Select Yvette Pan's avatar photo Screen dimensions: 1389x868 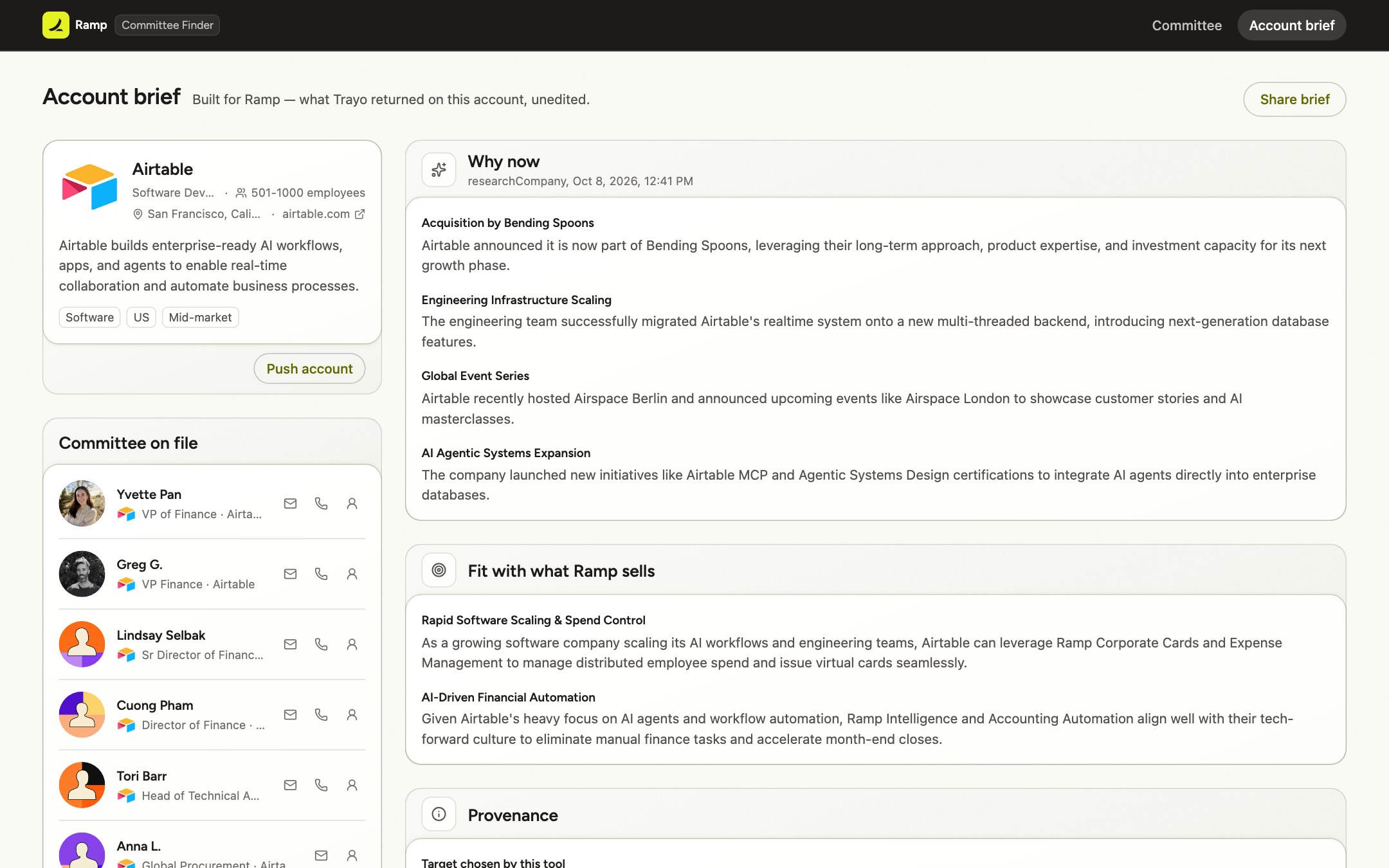82,503
